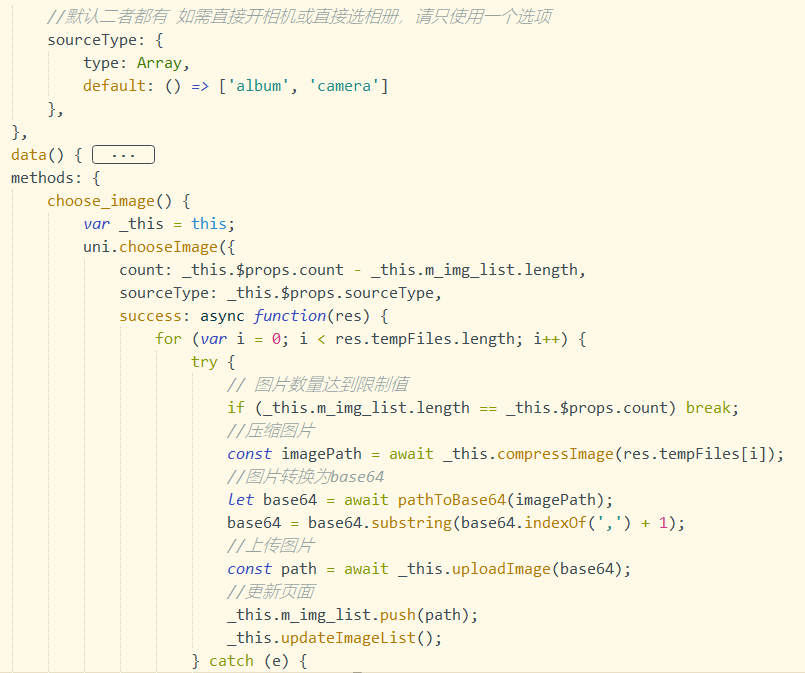Image resolution: width=805 pixels, height=673 pixels.
Task: Click the if condition '_this.m_img_list.length'
Action: pyautogui.click(x=366, y=408)
